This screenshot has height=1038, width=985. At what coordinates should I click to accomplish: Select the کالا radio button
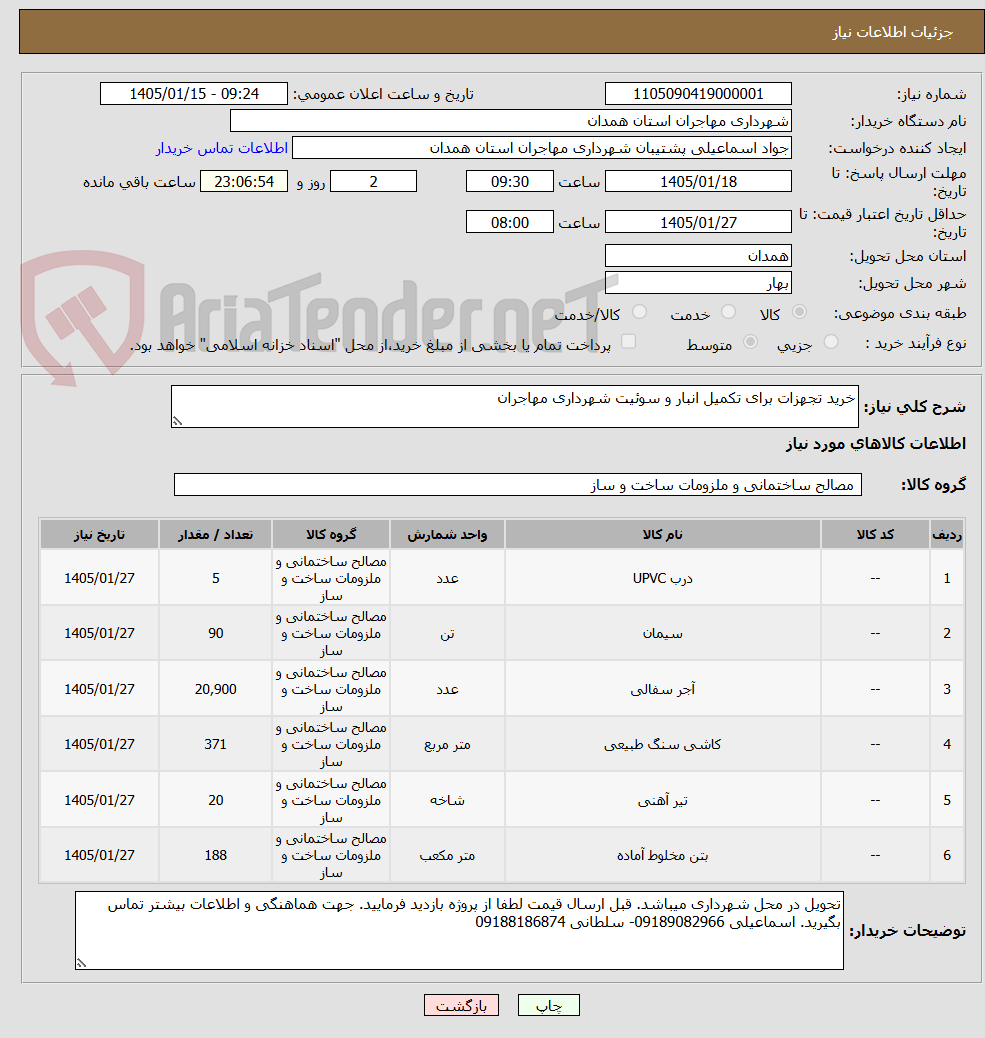coord(799,312)
